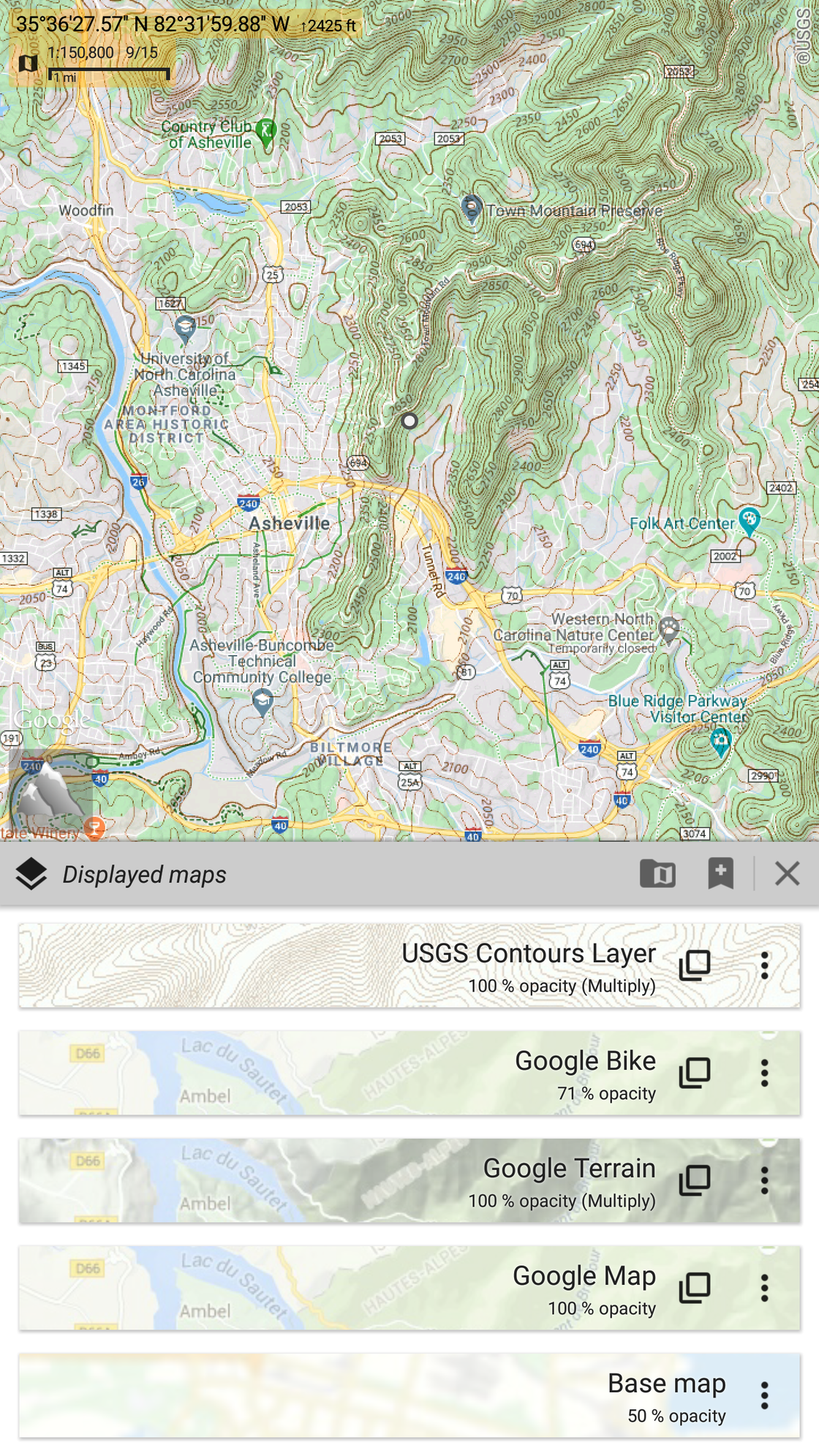Expand the Google Terrain three-dot menu
This screenshot has width=819, height=1456.
click(x=764, y=1180)
